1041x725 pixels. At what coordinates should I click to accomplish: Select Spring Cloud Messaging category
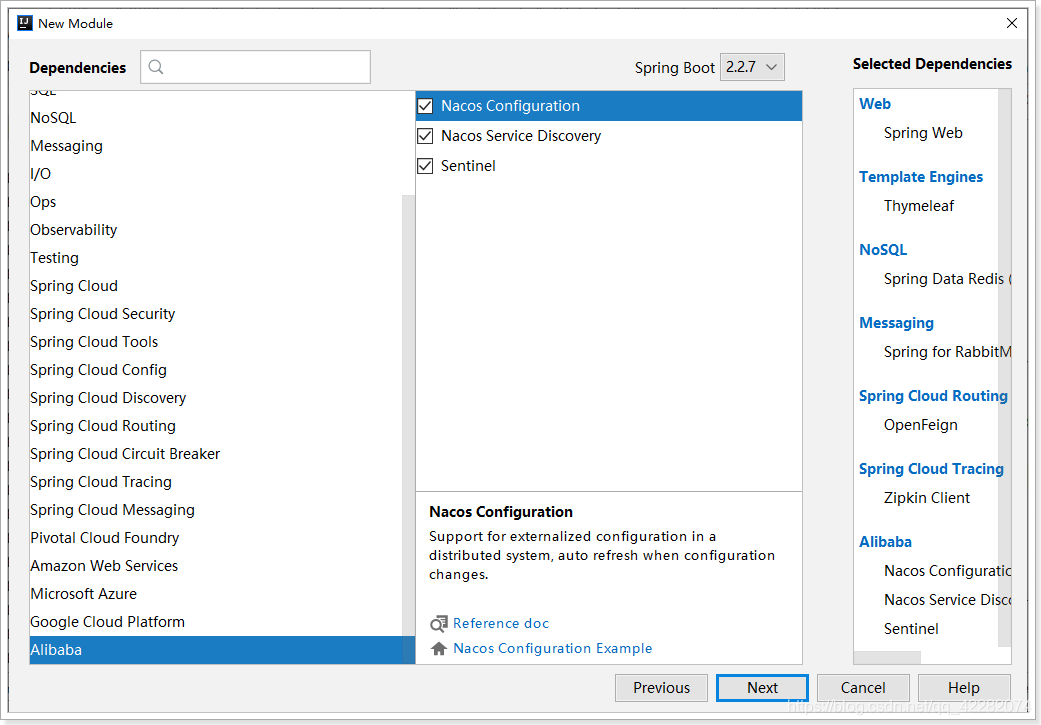point(216,510)
